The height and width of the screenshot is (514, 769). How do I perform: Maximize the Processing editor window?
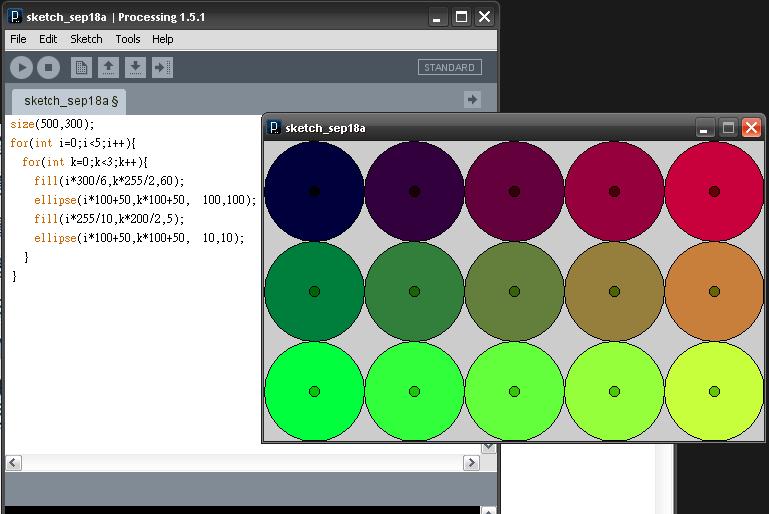(x=461, y=17)
